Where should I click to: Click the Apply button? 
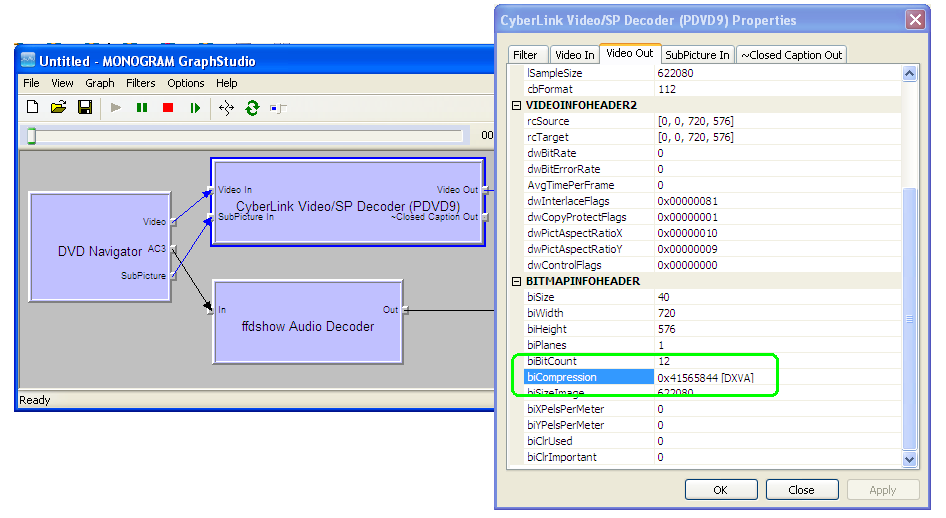tap(883, 490)
